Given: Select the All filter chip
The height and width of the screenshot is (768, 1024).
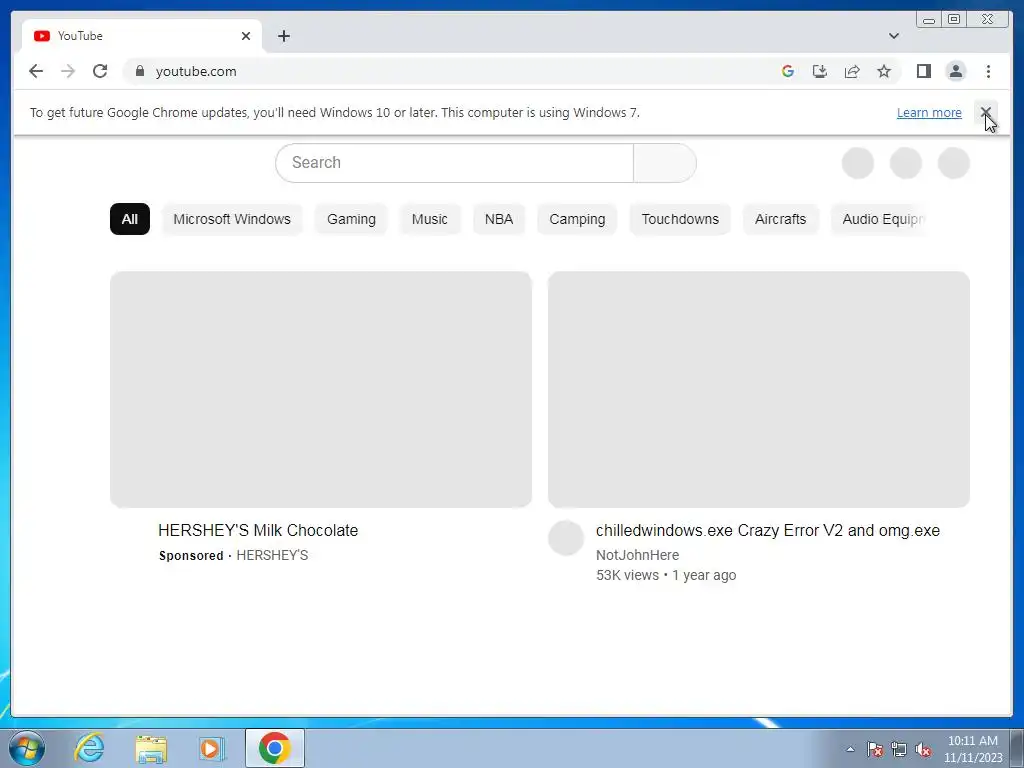Looking at the screenshot, I should pyautogui.click(x=129, y=219).
